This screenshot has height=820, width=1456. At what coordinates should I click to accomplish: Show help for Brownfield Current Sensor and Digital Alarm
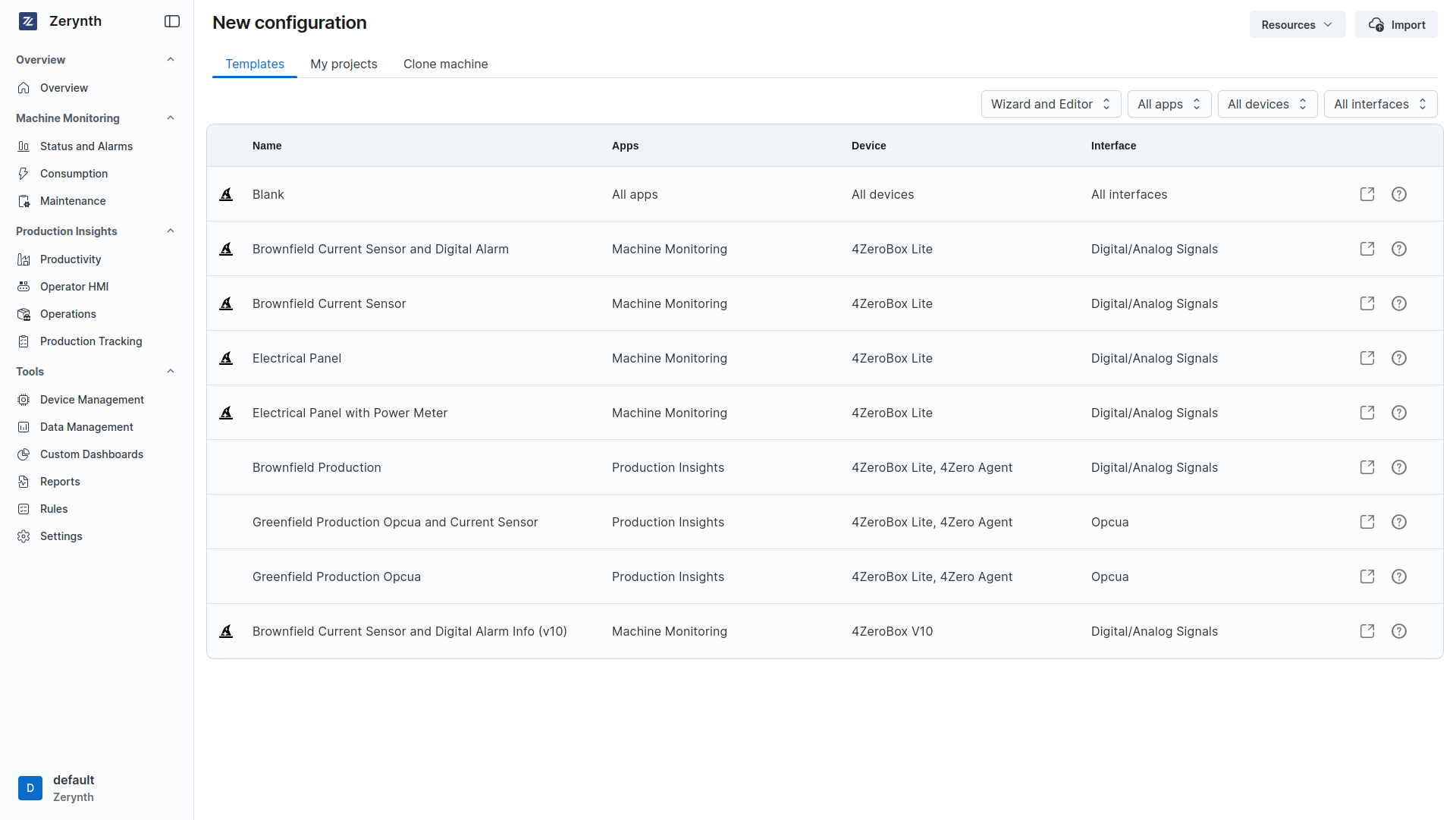(1399, 249)
